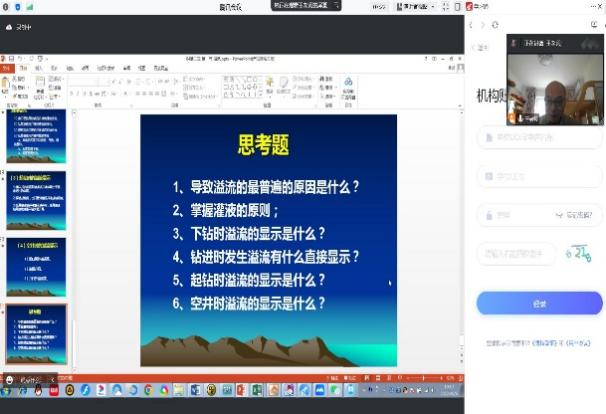Click the Save icon in PowerPoint's quick access toolbar
This screenshot has height=414, width=606.
13,59
